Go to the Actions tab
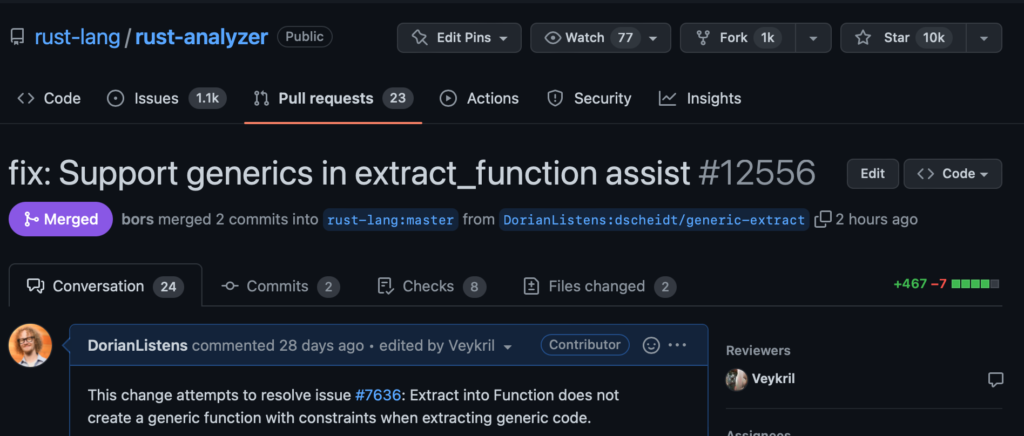 click(479, 99)
